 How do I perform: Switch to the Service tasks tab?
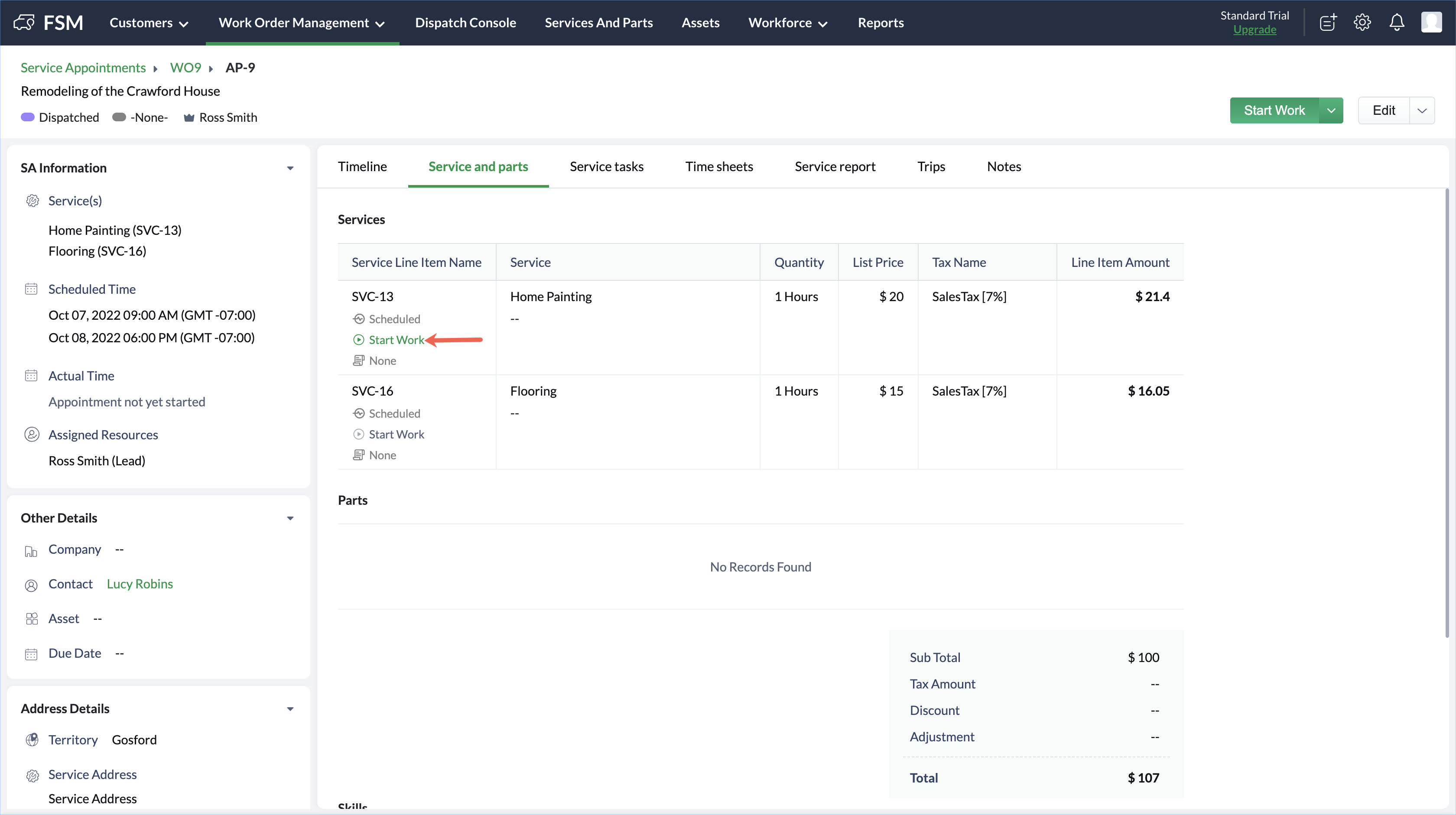(607, 166)
